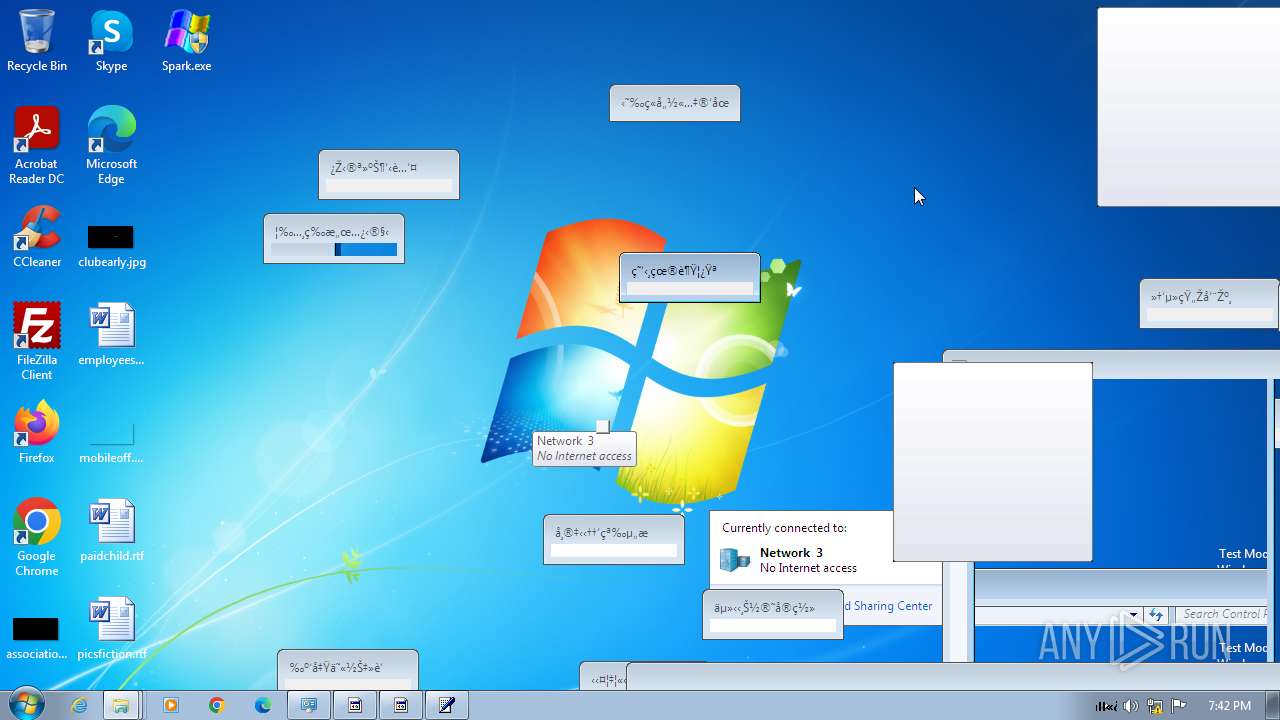Viewport: 1280px width, 720px height.
Task: Switch to the network window taskbar button
Action: (309, 705)
